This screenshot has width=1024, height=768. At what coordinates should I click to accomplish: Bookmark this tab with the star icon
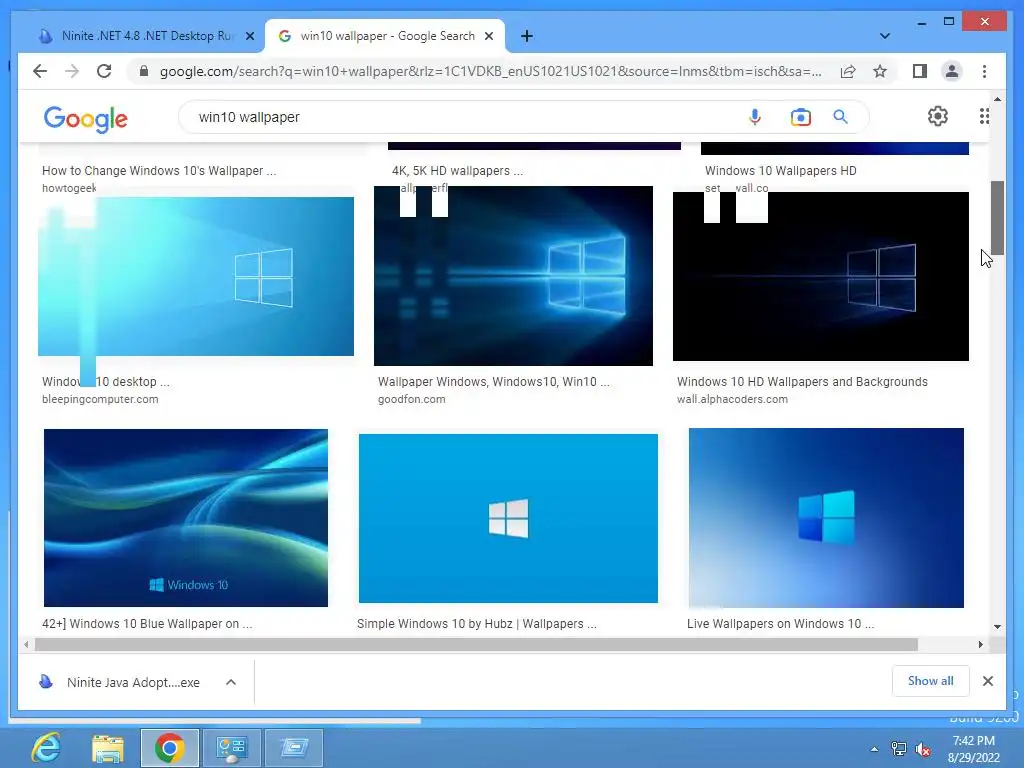coord(880,71)
